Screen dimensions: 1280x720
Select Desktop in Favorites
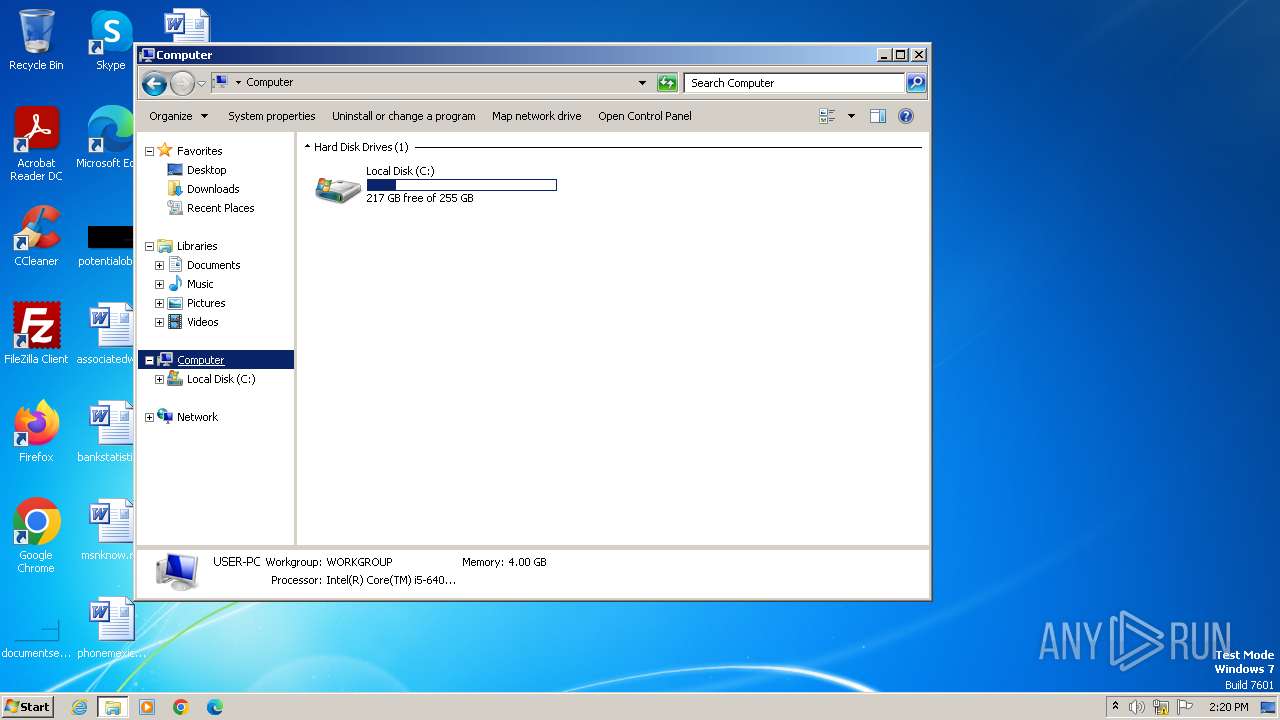(206, 170)
